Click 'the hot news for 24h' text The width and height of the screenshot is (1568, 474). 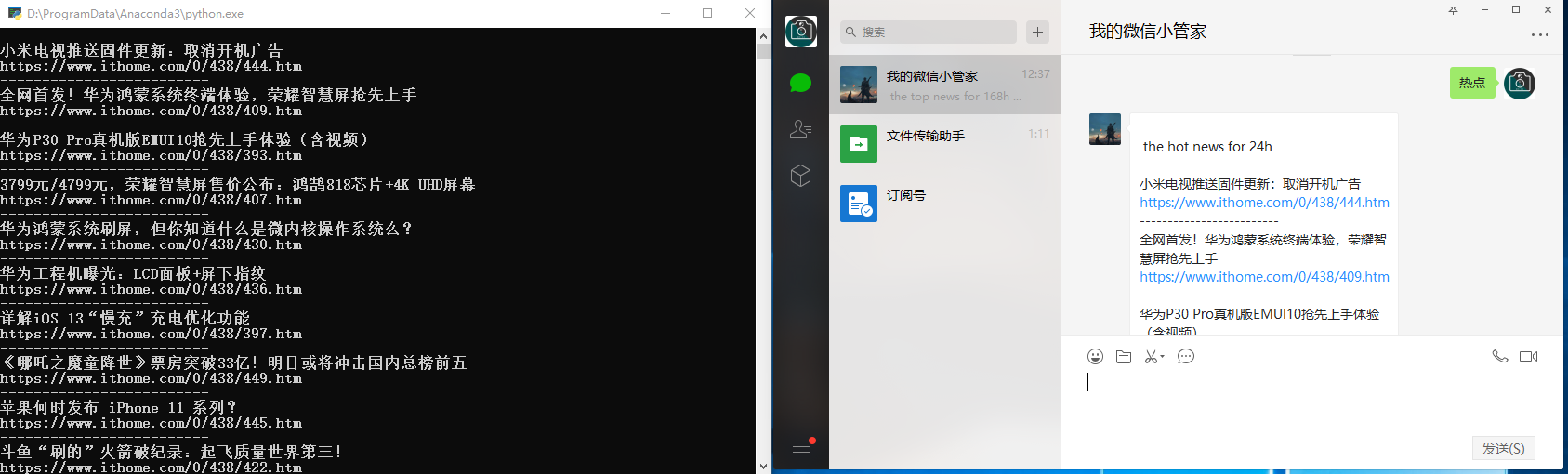coord(1207,147)
